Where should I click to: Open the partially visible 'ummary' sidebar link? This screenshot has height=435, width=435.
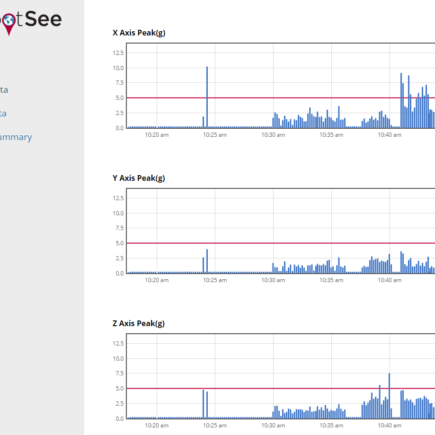(16, 137)
